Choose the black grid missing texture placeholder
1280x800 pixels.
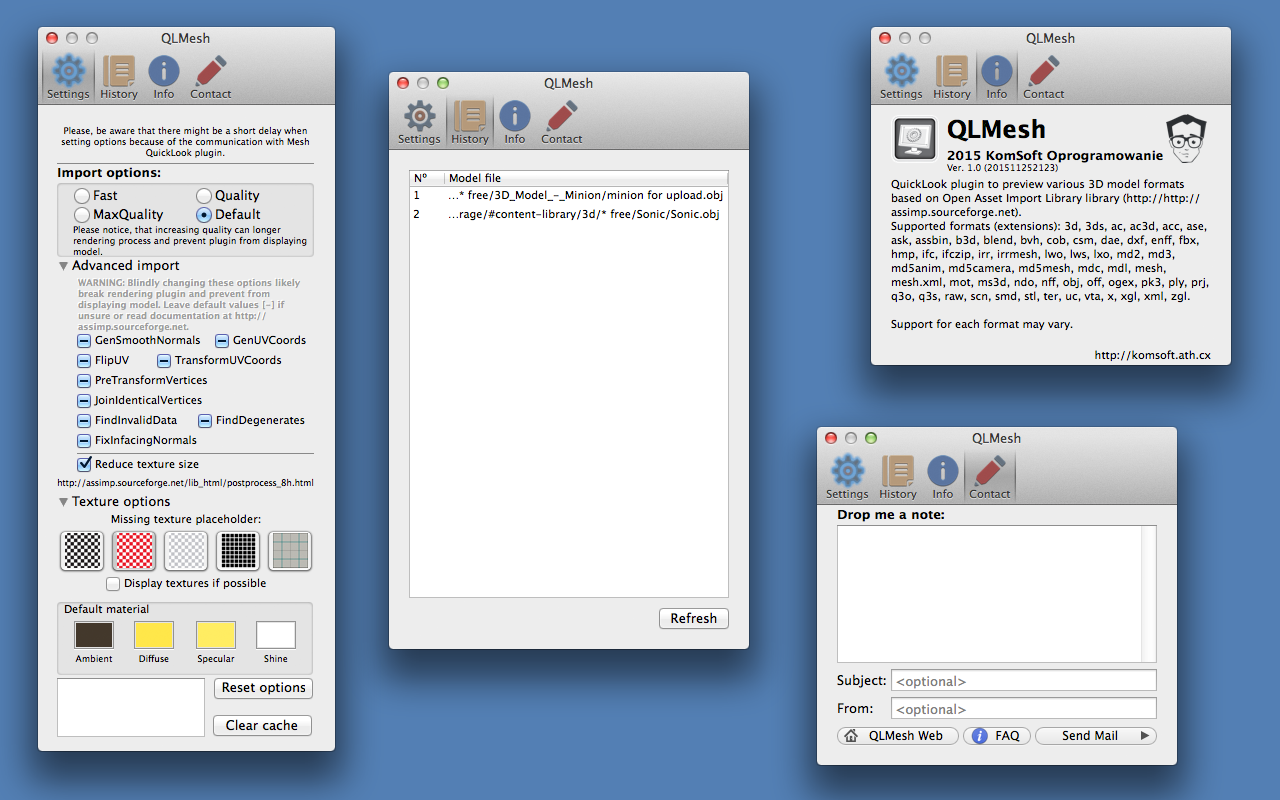(238, 550)
